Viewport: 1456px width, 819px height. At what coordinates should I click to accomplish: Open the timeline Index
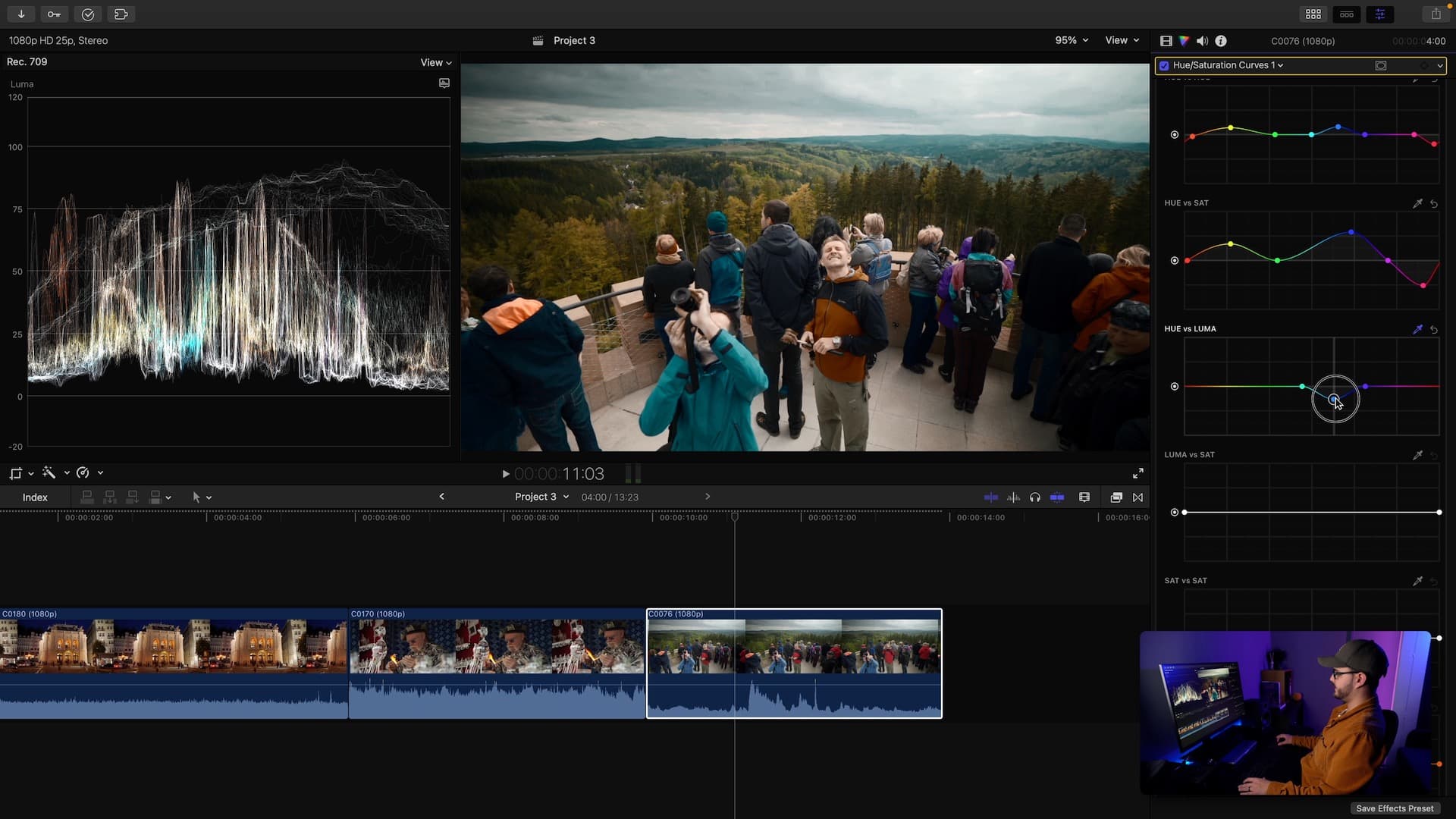[35, 497]
